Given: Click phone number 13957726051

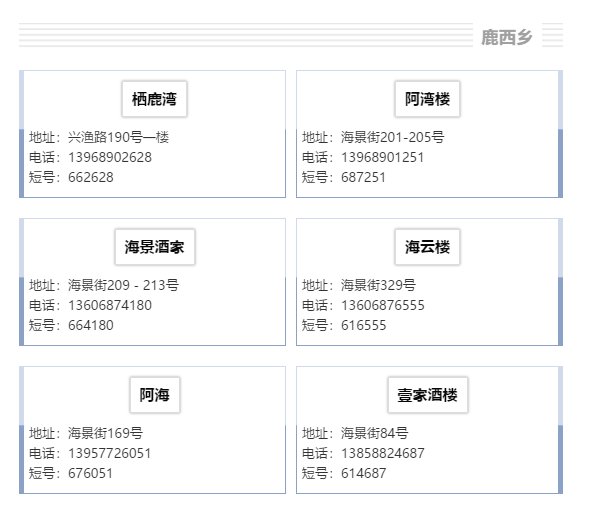Looking at the screenshot, I should coord(109,453).
